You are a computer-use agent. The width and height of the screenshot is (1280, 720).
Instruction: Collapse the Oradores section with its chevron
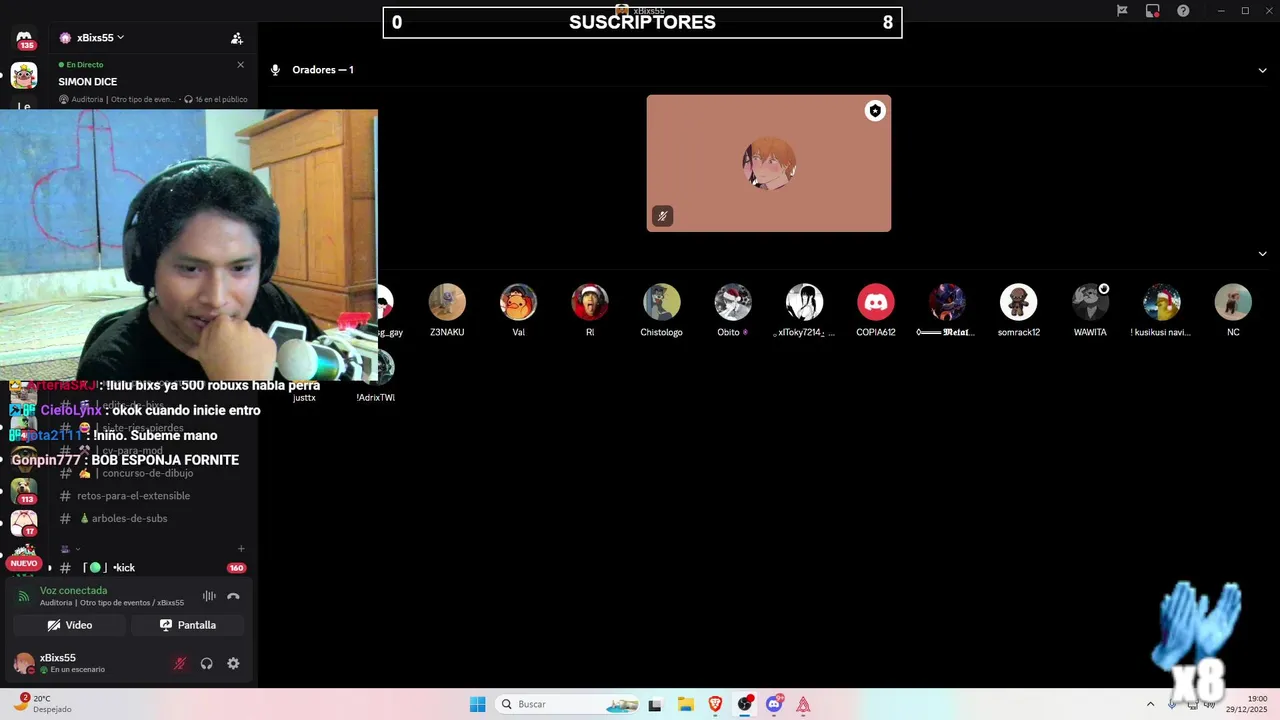[x=1262, y=70]
